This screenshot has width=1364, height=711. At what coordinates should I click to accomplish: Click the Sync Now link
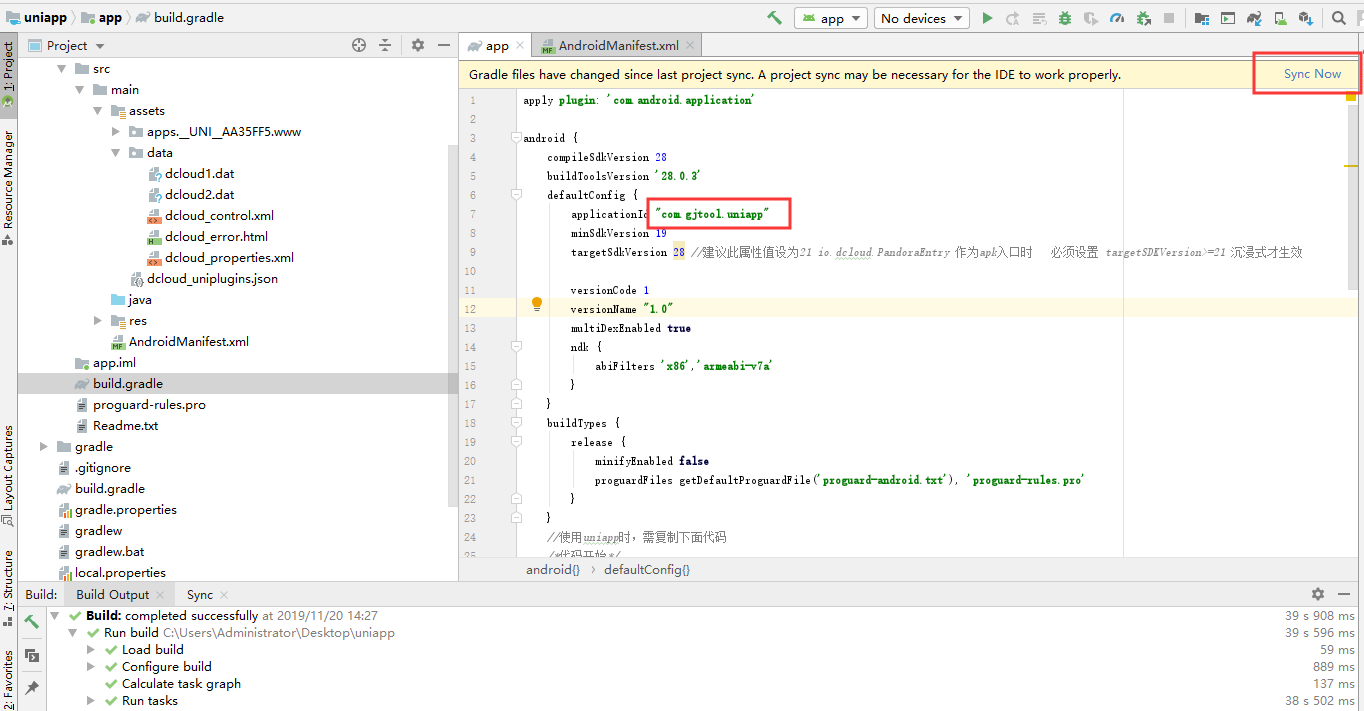click(x=1312, y=74)
